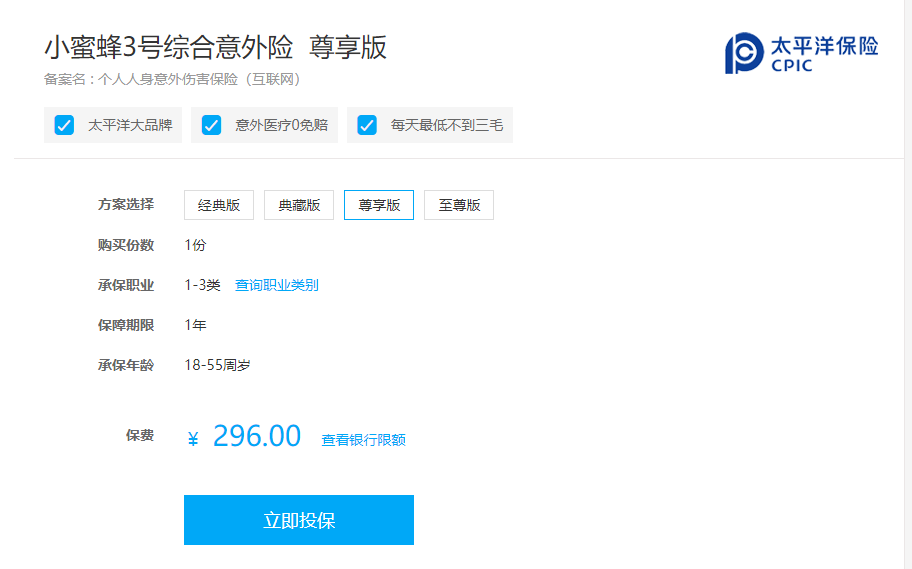912x569 pixels.
Task: Click the 保费 label
Action: pos(140,435)
